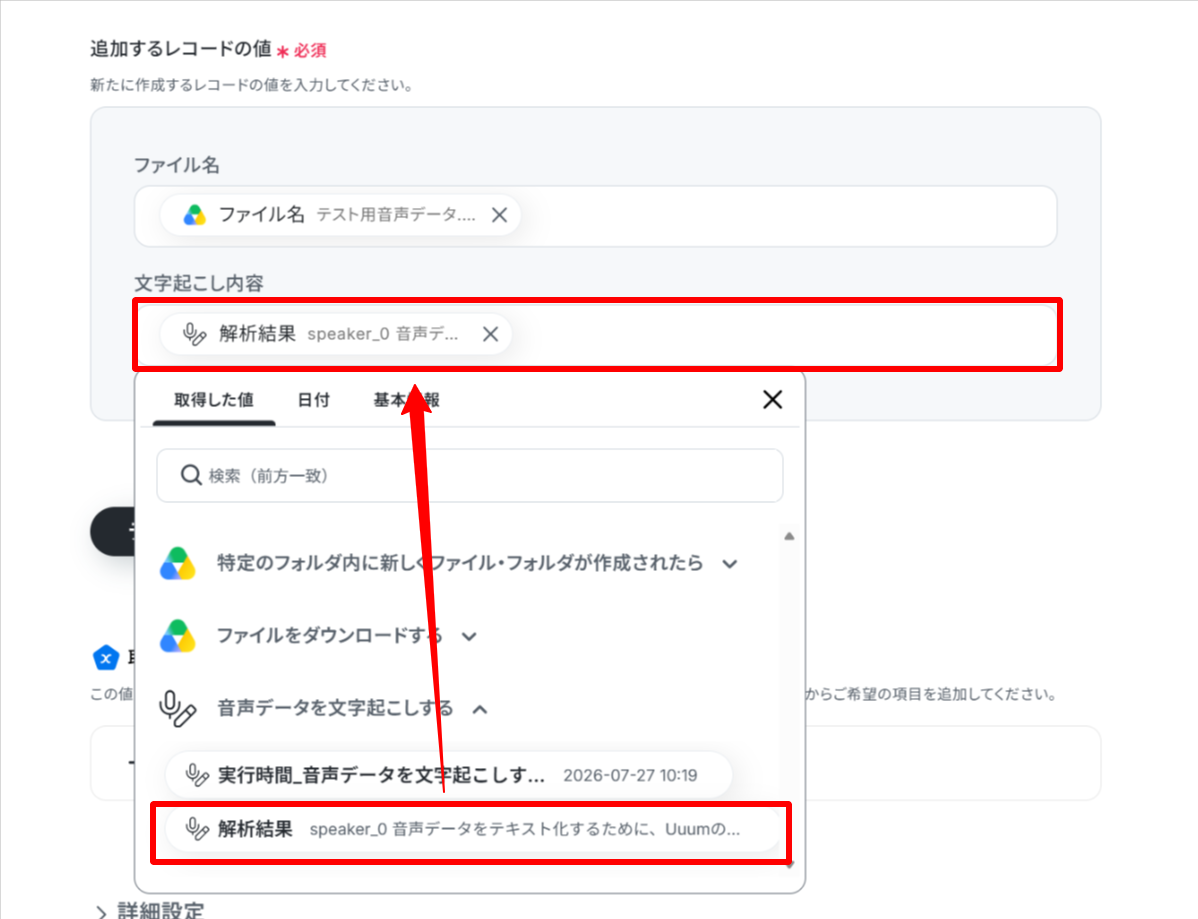Viewport: 1198px width, 919px height.
Task: Select the 実行時間_音声データを文字起こしす… value
Action: tap(448, 775)
